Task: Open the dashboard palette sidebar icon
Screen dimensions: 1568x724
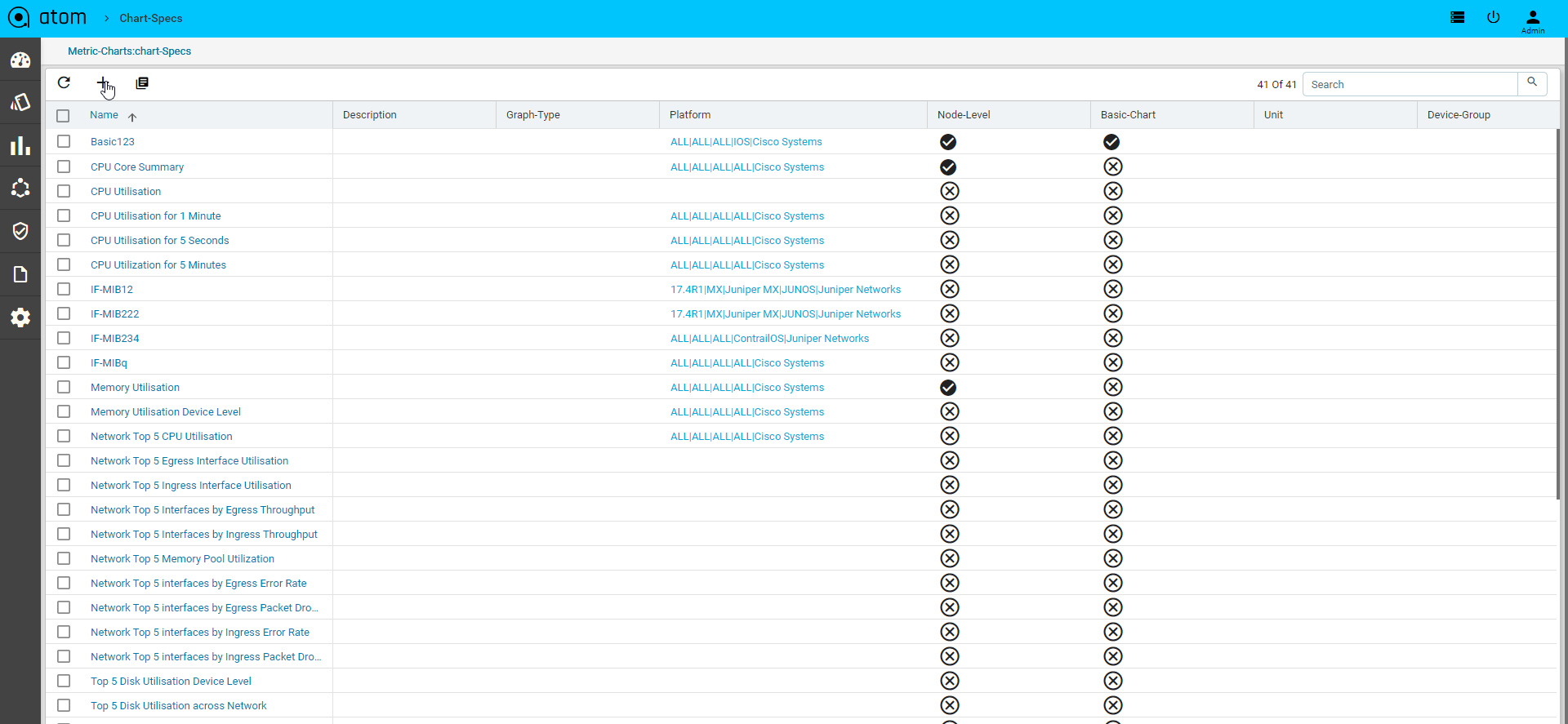Action: (x=20, y=60)
